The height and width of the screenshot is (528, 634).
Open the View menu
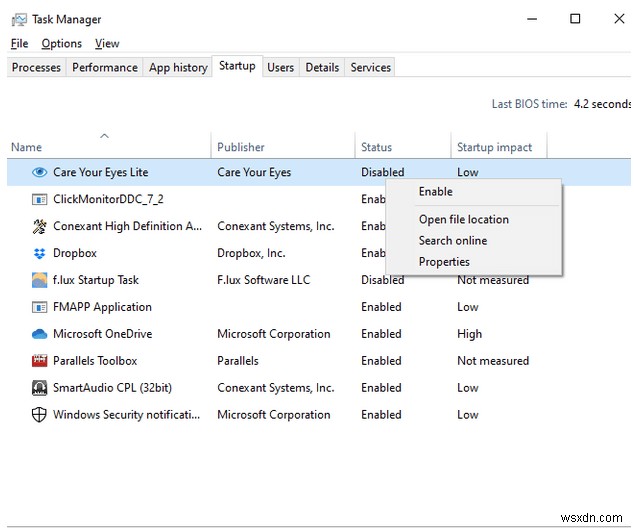coord(107,43)
